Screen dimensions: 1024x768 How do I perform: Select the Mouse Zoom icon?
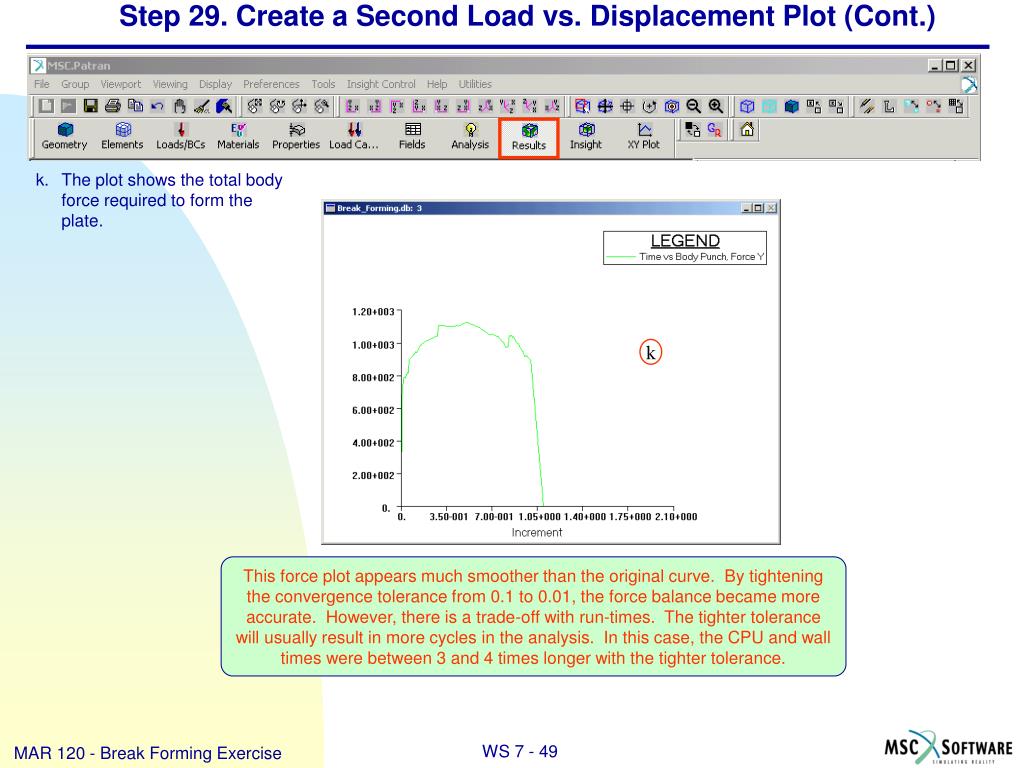[321, 106]
